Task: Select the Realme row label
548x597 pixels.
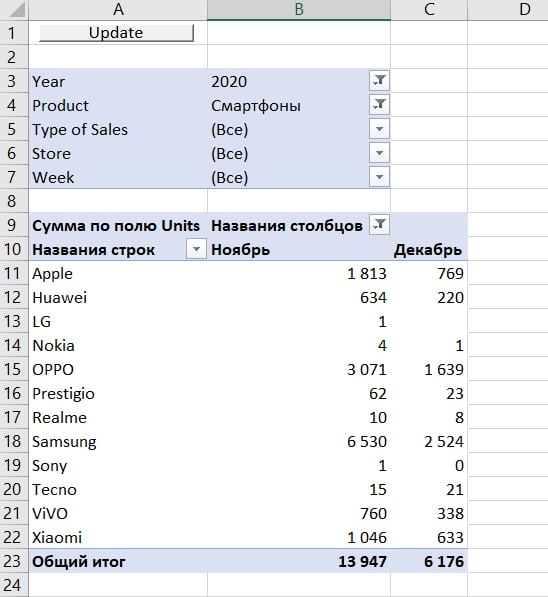Action: [x=118, y=417]
